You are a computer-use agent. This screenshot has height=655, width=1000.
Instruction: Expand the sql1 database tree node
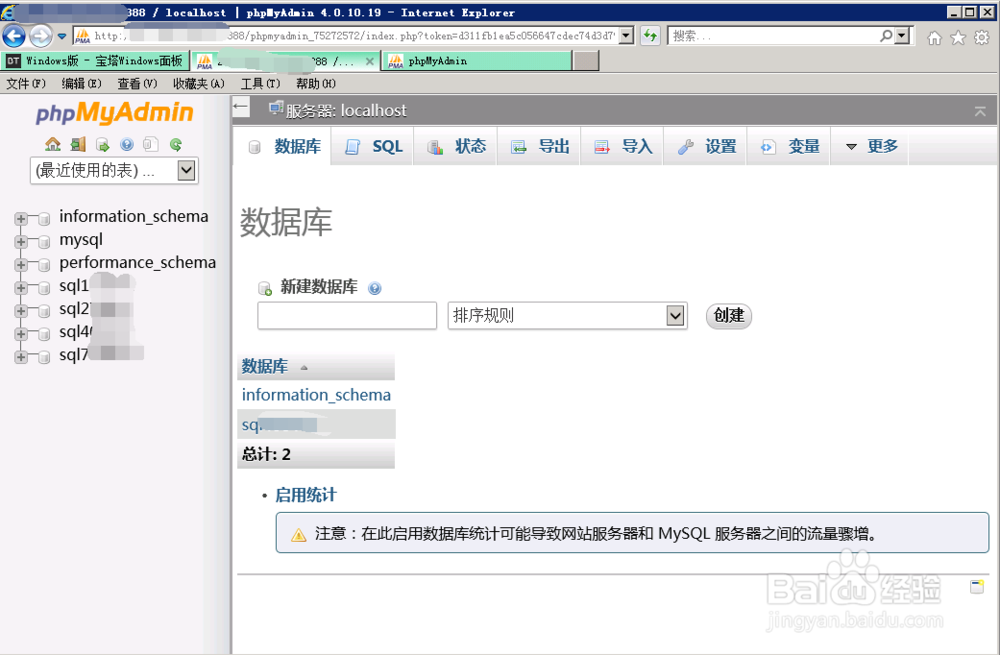click(21, 288)
